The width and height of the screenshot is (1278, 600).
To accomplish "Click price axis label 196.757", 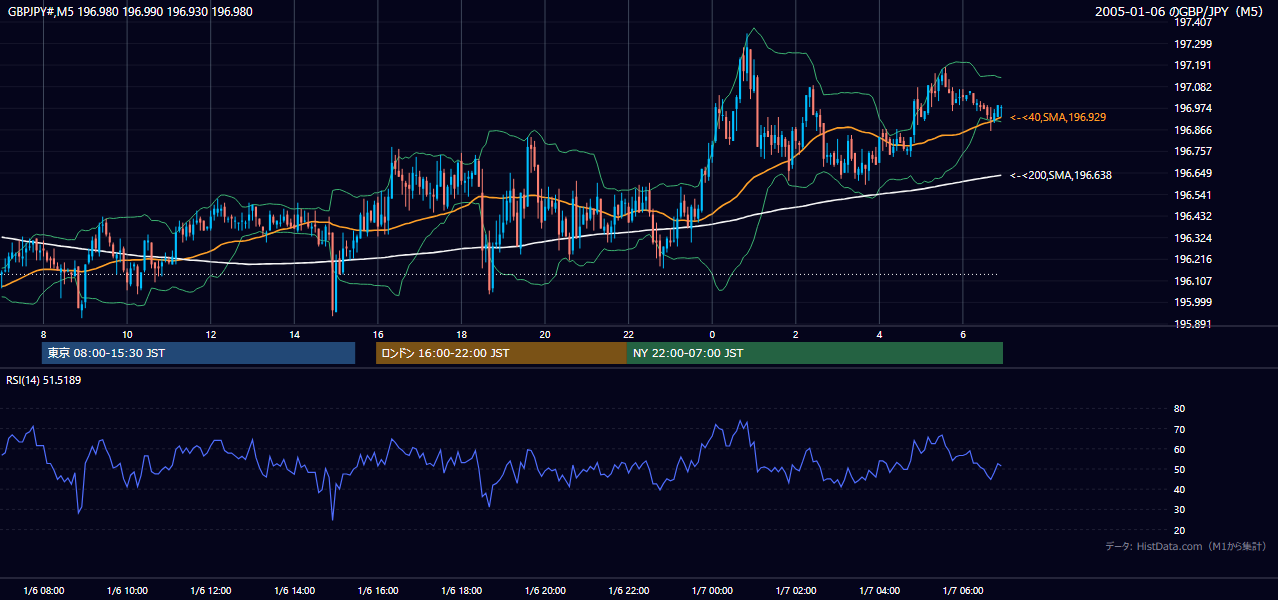I will [x=1194, y=151].
